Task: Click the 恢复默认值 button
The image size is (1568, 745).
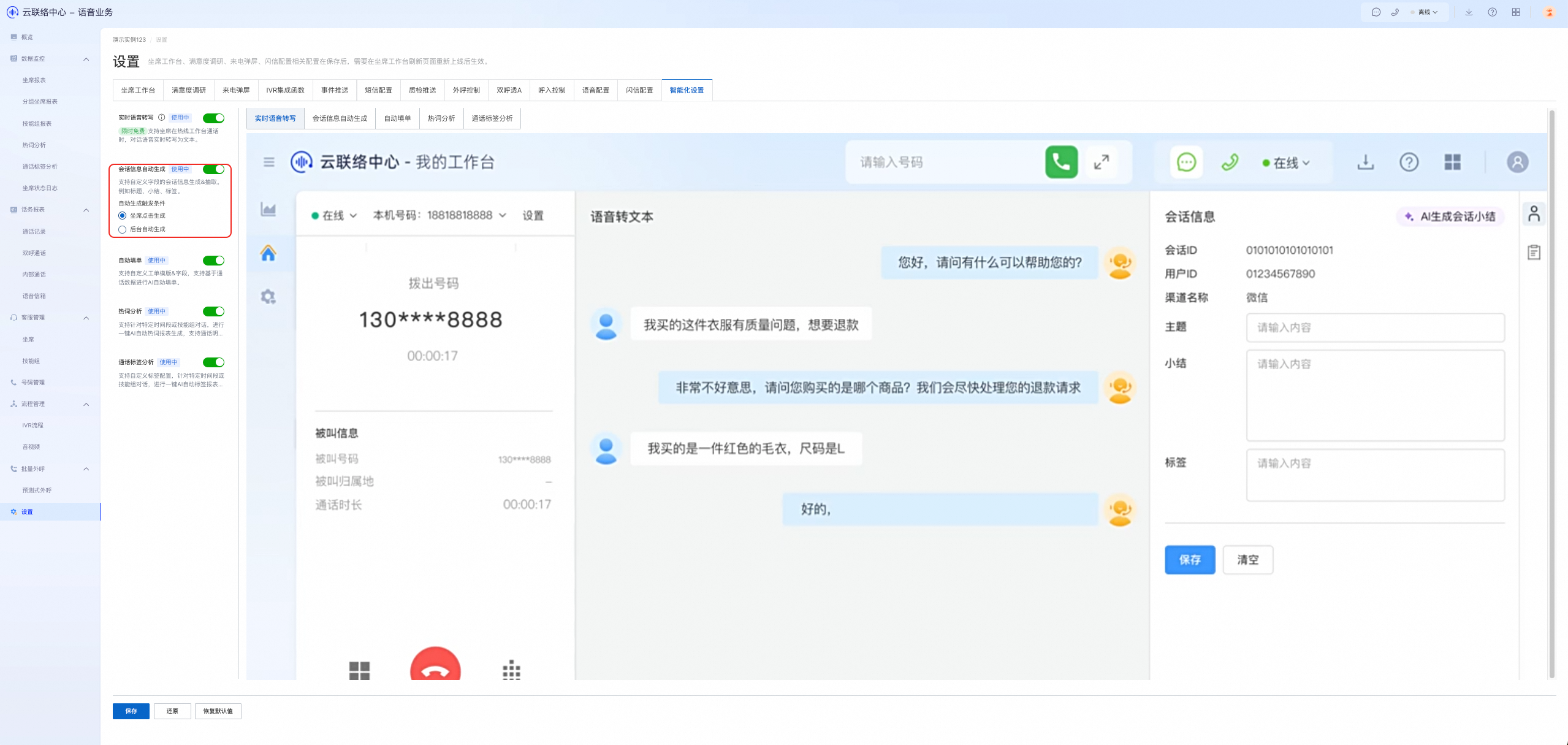Action: click(x=218, y=711)
